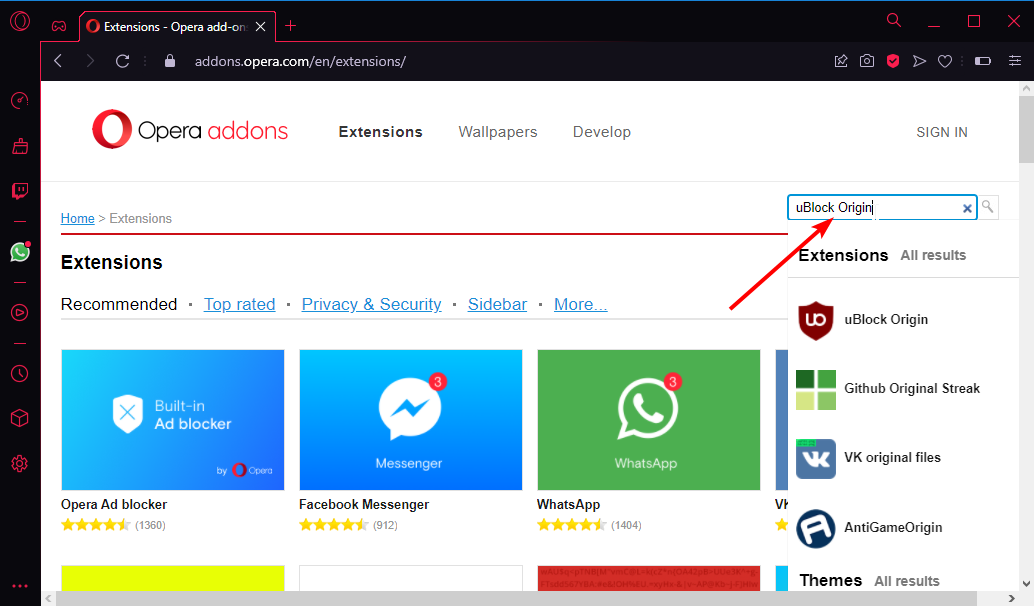Open Twitch in the sidebar
This screenshot has height=606, width=1034.
tap(20, 191)
